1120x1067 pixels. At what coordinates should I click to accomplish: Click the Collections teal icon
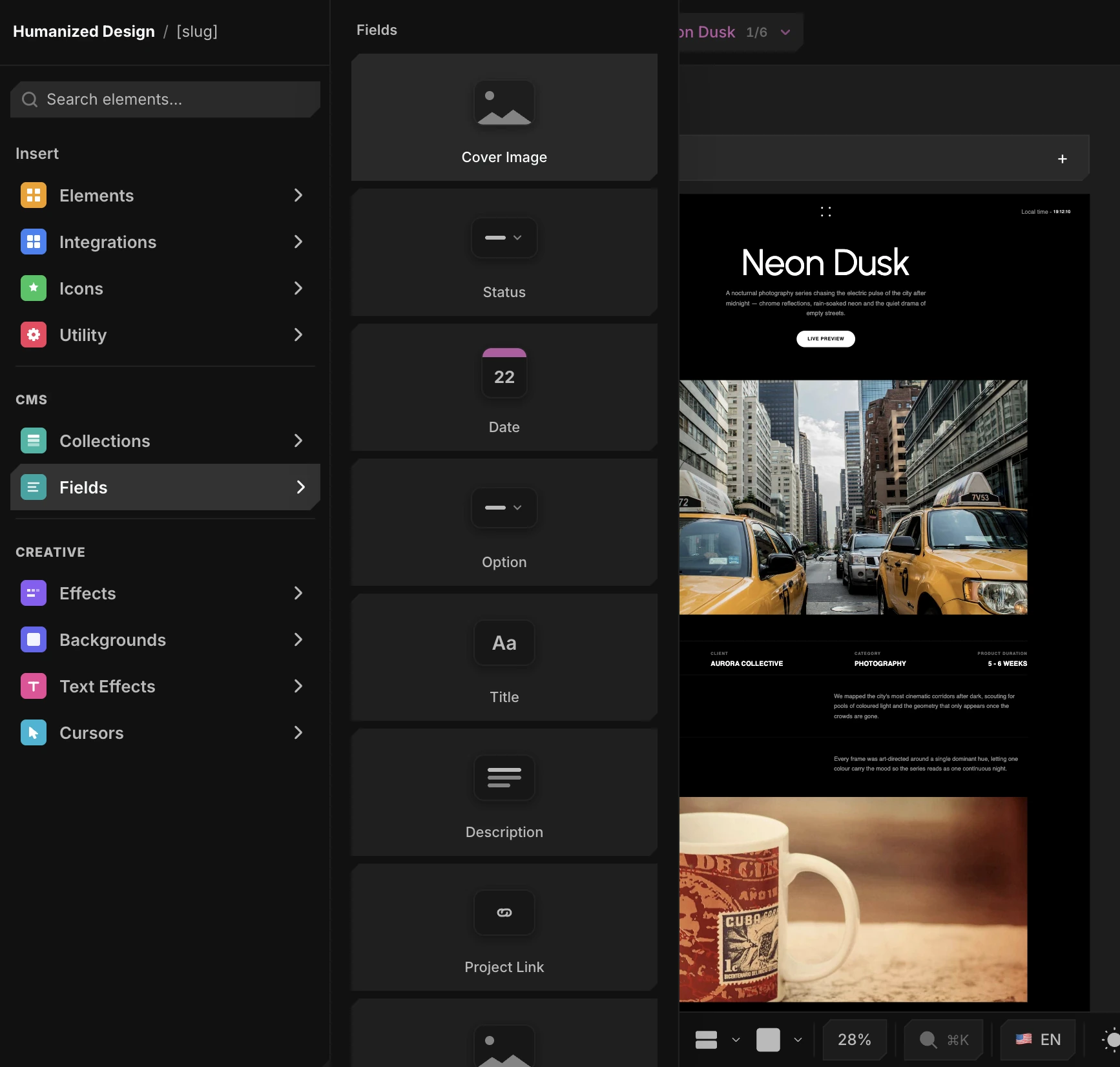34,440
